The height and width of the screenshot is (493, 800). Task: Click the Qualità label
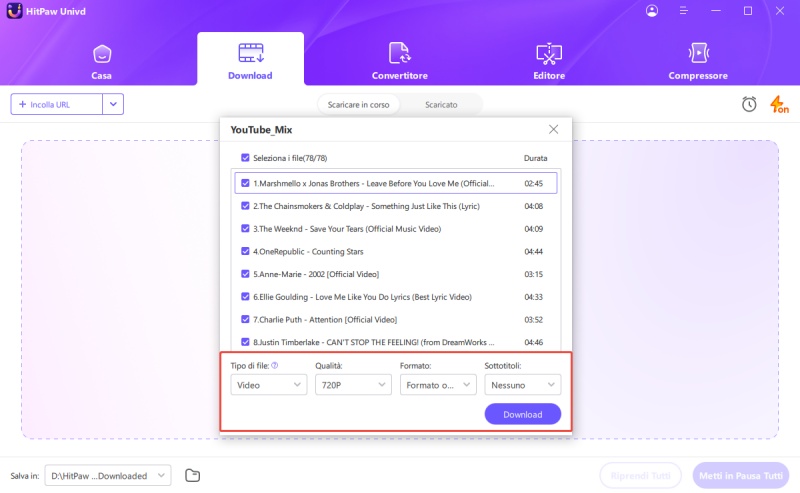[x=329, y=366]
